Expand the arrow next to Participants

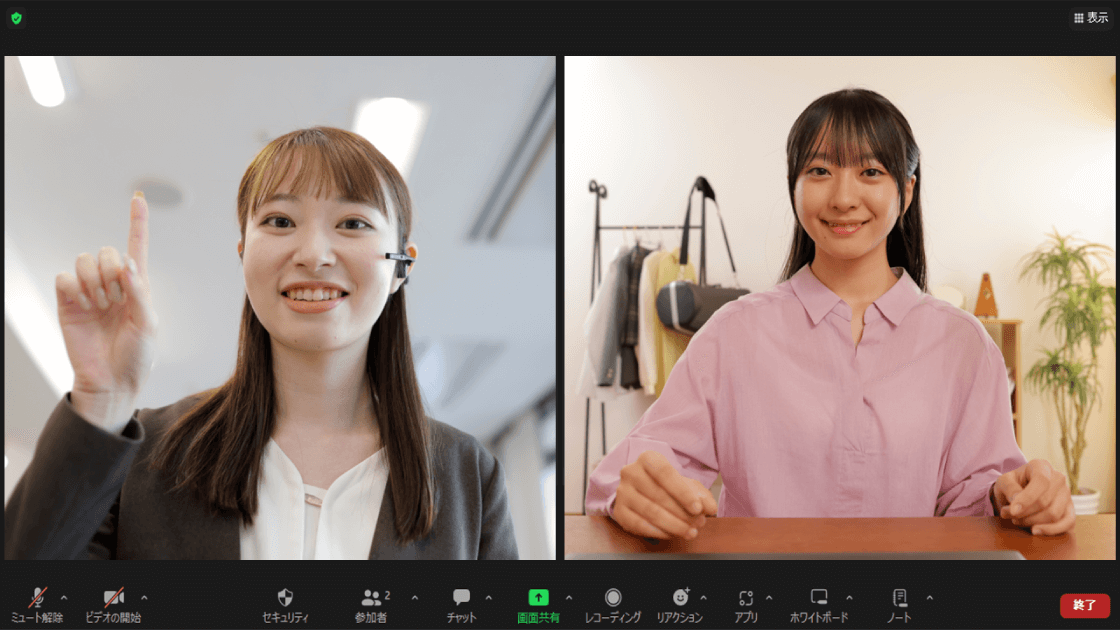pyautogui.click(x=415, y=597)
